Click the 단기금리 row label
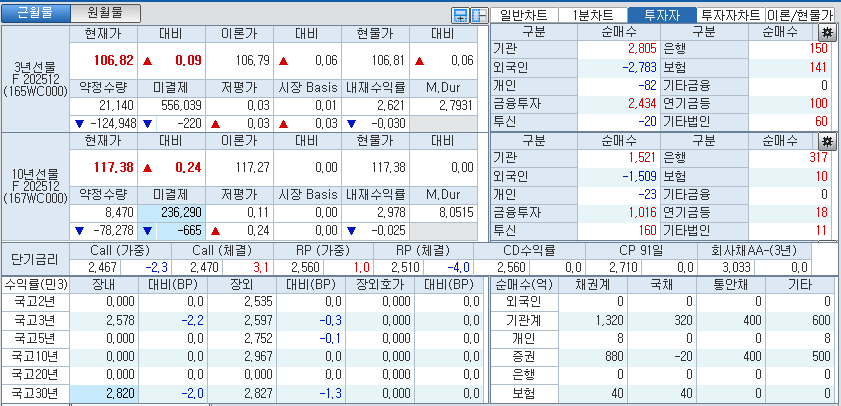 35,259
